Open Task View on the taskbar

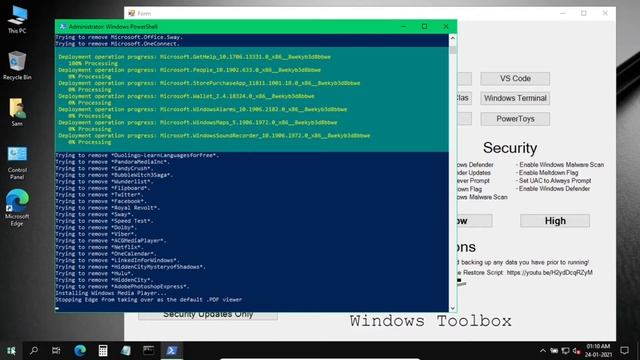pyautogui.click(x=56, y=351)
